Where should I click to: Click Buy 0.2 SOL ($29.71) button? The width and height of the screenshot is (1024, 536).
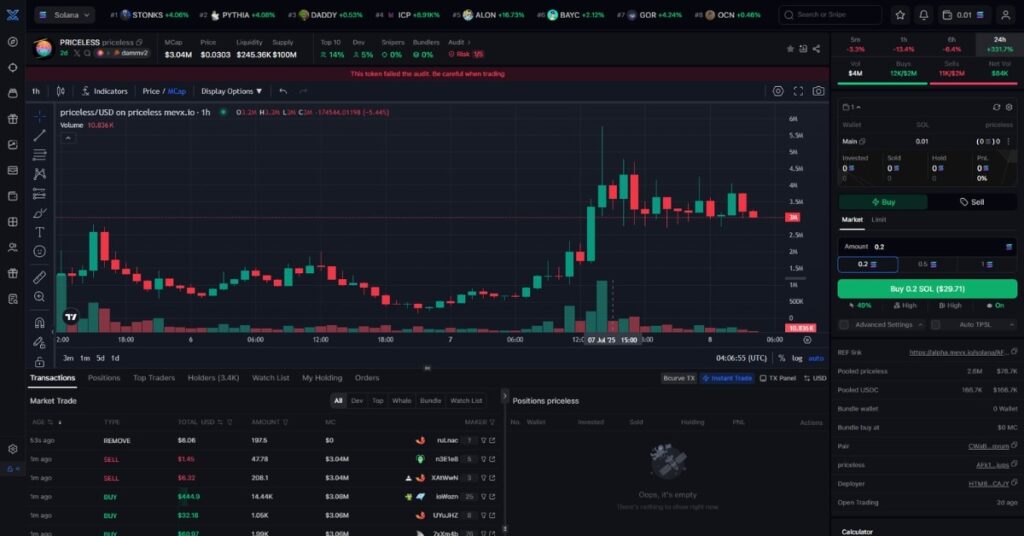pyautogui.click(x=927, y=289)
